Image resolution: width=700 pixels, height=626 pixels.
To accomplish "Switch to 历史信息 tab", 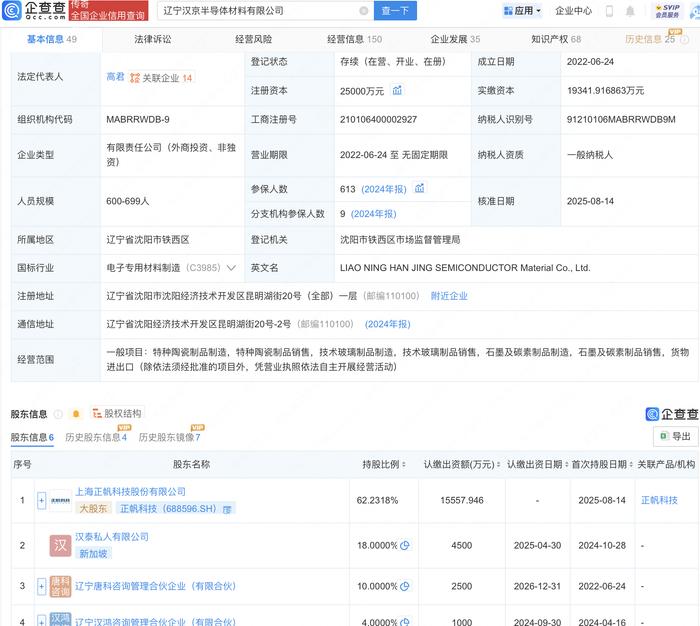I will 650,39.
